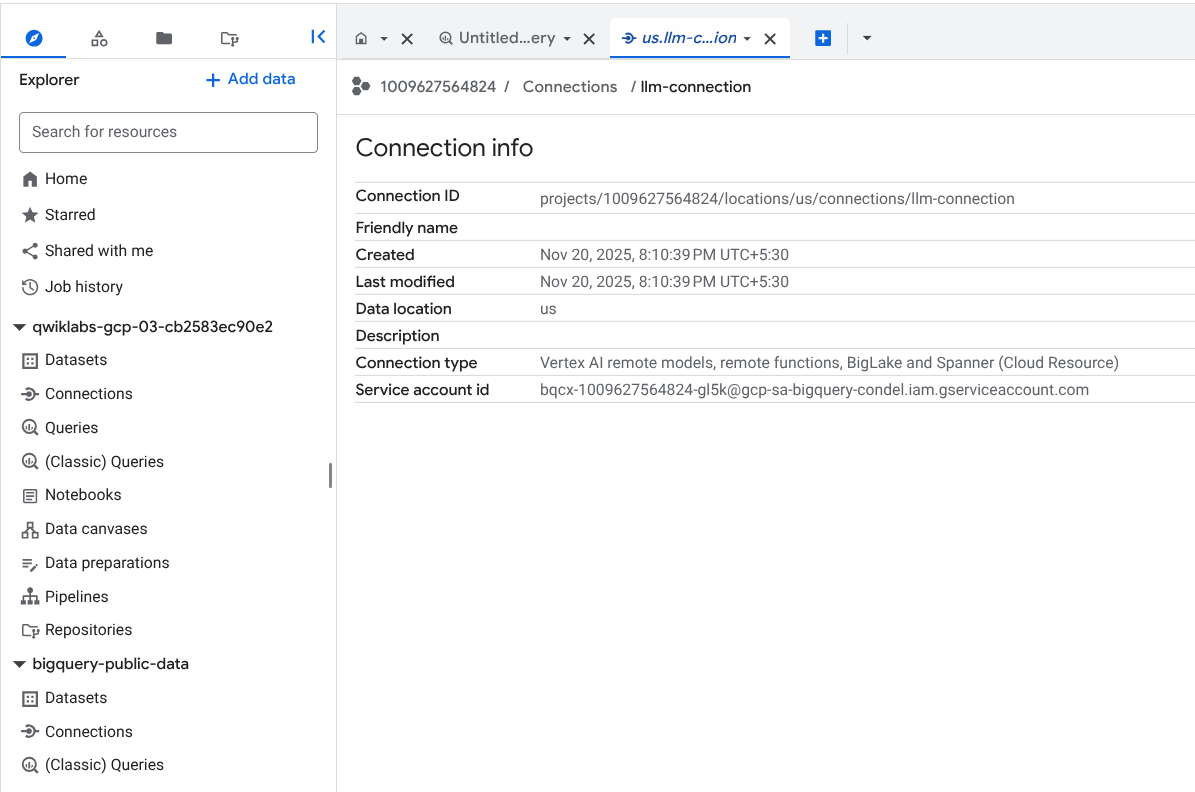
Task: Select Starred in the sidebar
Action: click(68, 214)
